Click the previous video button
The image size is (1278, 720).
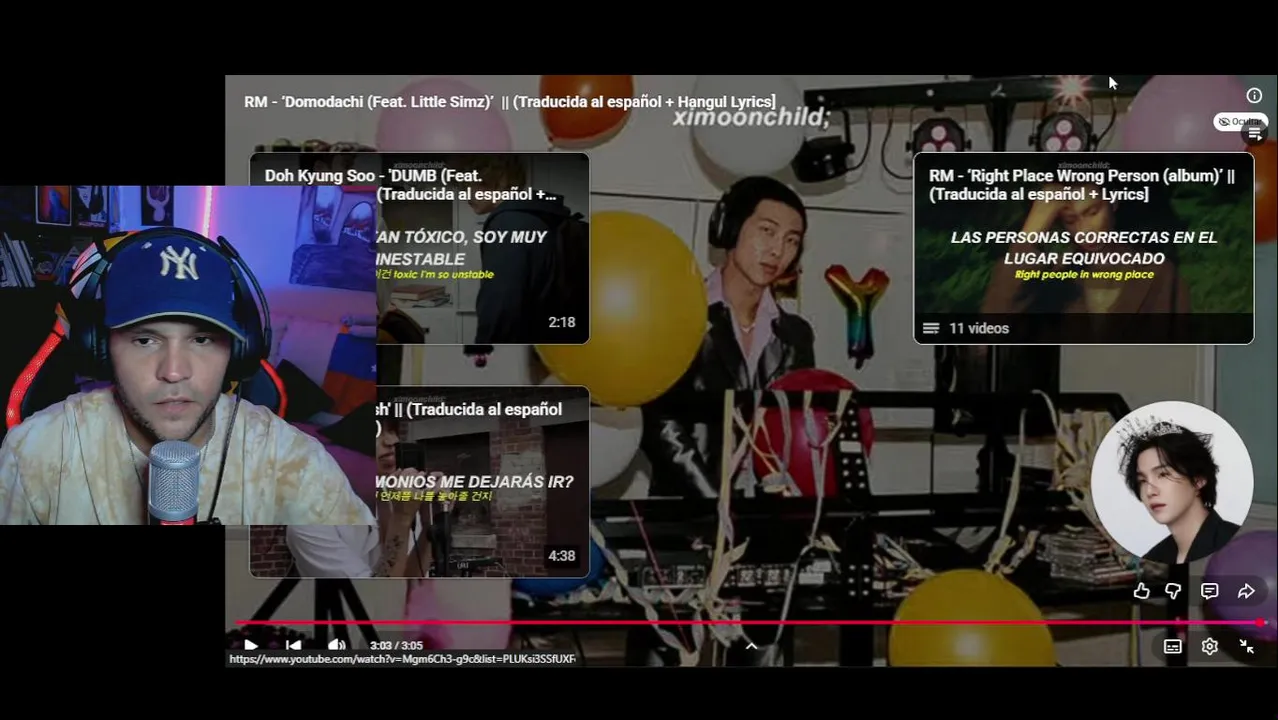click(293, 646)
